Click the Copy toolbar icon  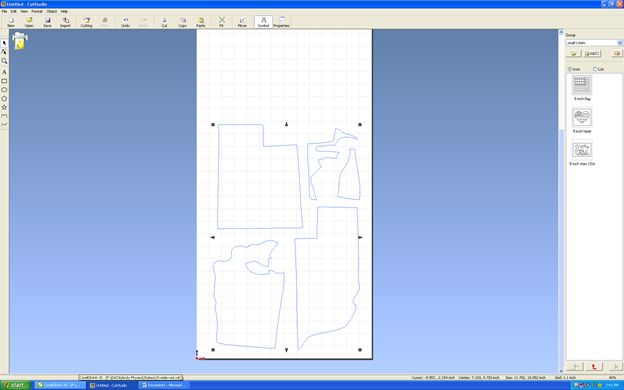coord(182,22)
